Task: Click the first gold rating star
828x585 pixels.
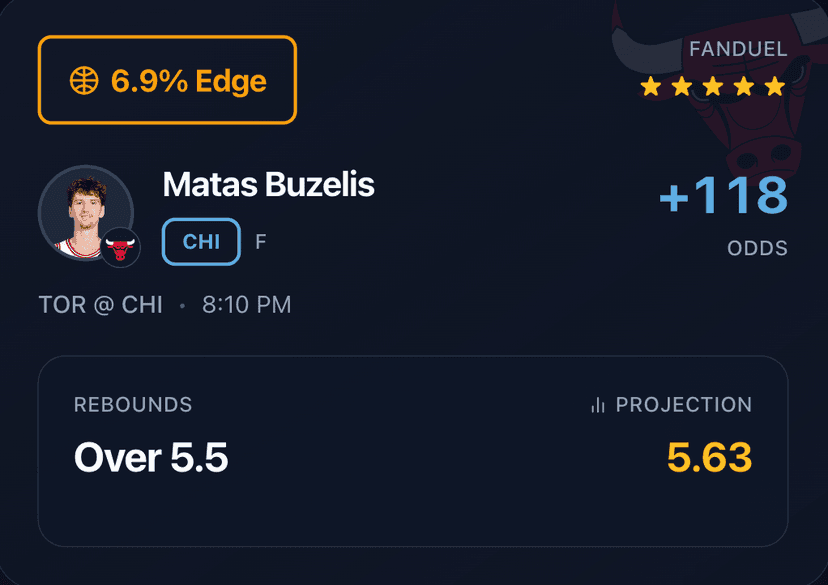Action: (x=651, y=87)
